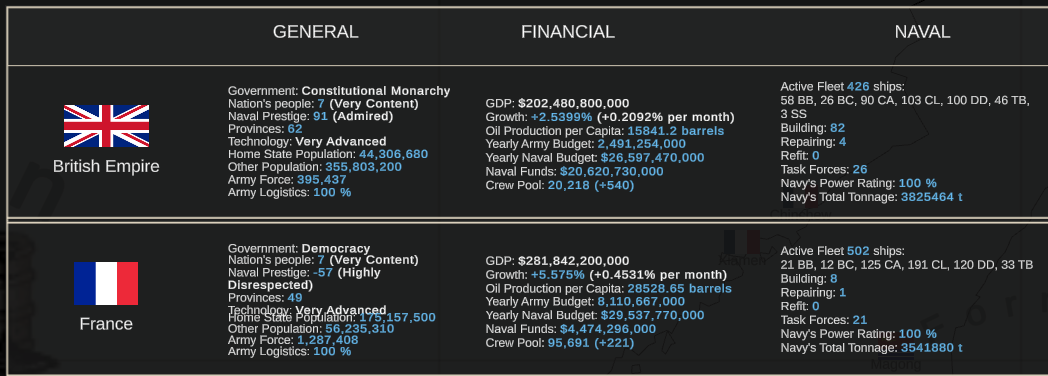
Task: Click France Naval Prestige -57 value
Action: [x=323, y=272]
